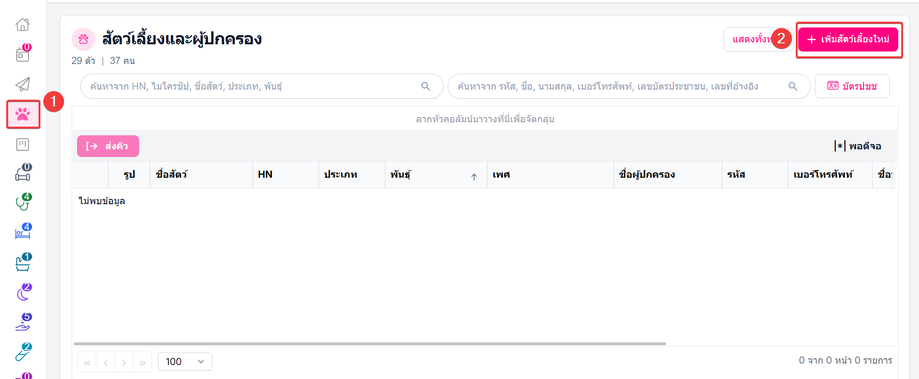Expand the 100 page size dropdown
This screenshot has width=919, height=379.
(185, 362)
